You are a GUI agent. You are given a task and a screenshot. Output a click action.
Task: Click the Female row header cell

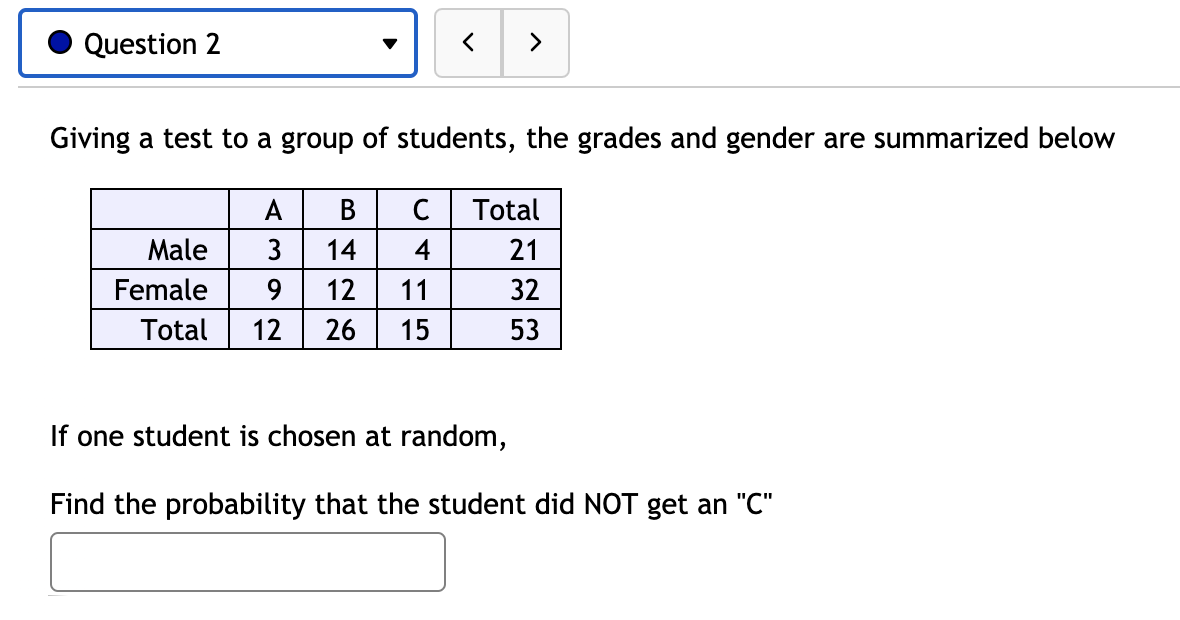point(161,290)
